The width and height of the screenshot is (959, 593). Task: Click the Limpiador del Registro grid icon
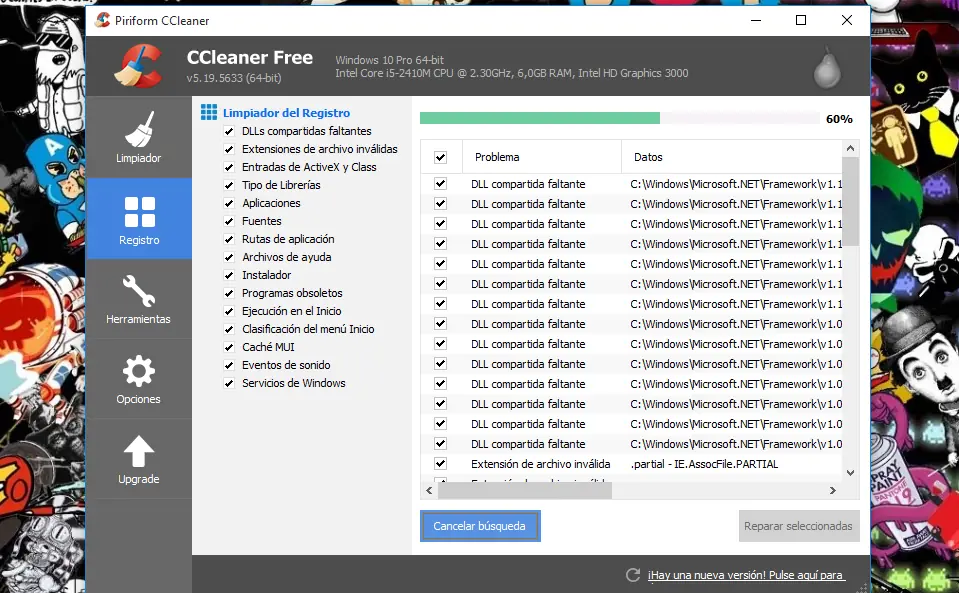(209, 112)
